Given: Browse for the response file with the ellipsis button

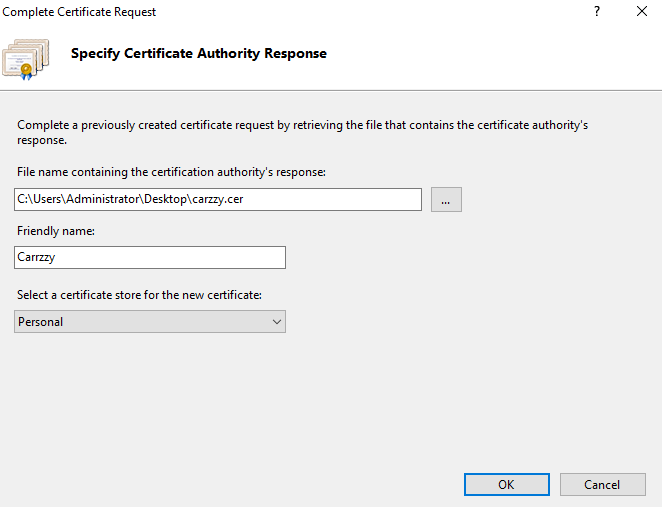Looking at the screenshot, I should coord(446,200).
